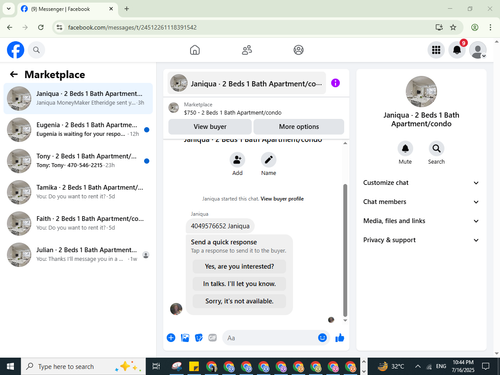Send 'Sorry, it's not available.' response
The height and width of the screenshot is (375, 500).
click(239, 301)
